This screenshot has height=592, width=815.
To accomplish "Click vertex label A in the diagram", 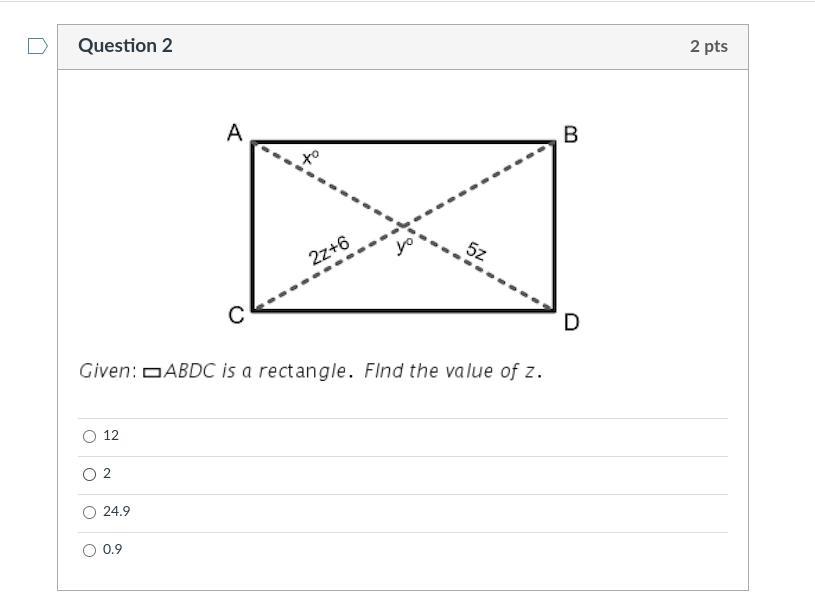I will coord(235,133).
